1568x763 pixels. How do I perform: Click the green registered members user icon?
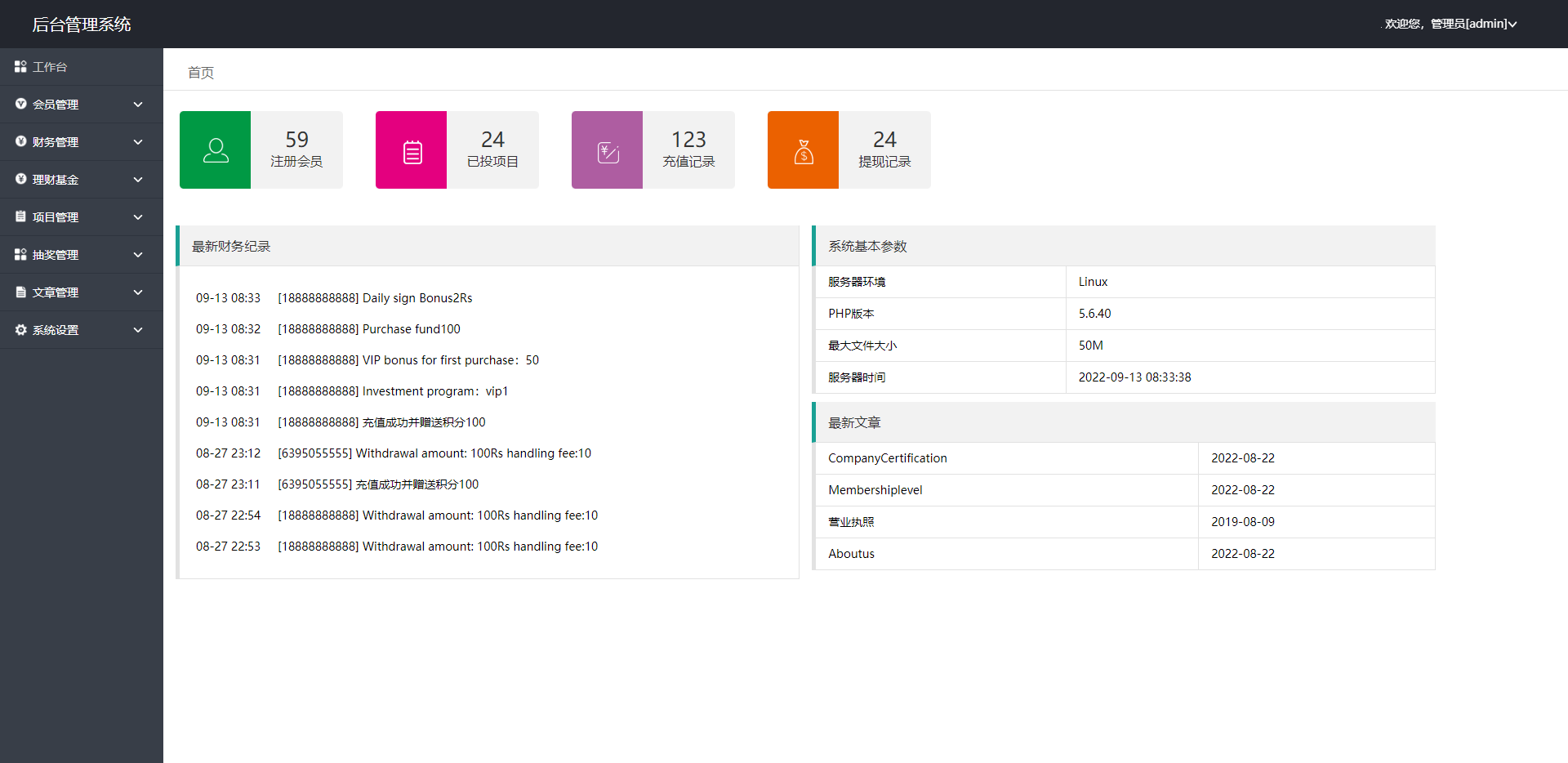[216, 150]
